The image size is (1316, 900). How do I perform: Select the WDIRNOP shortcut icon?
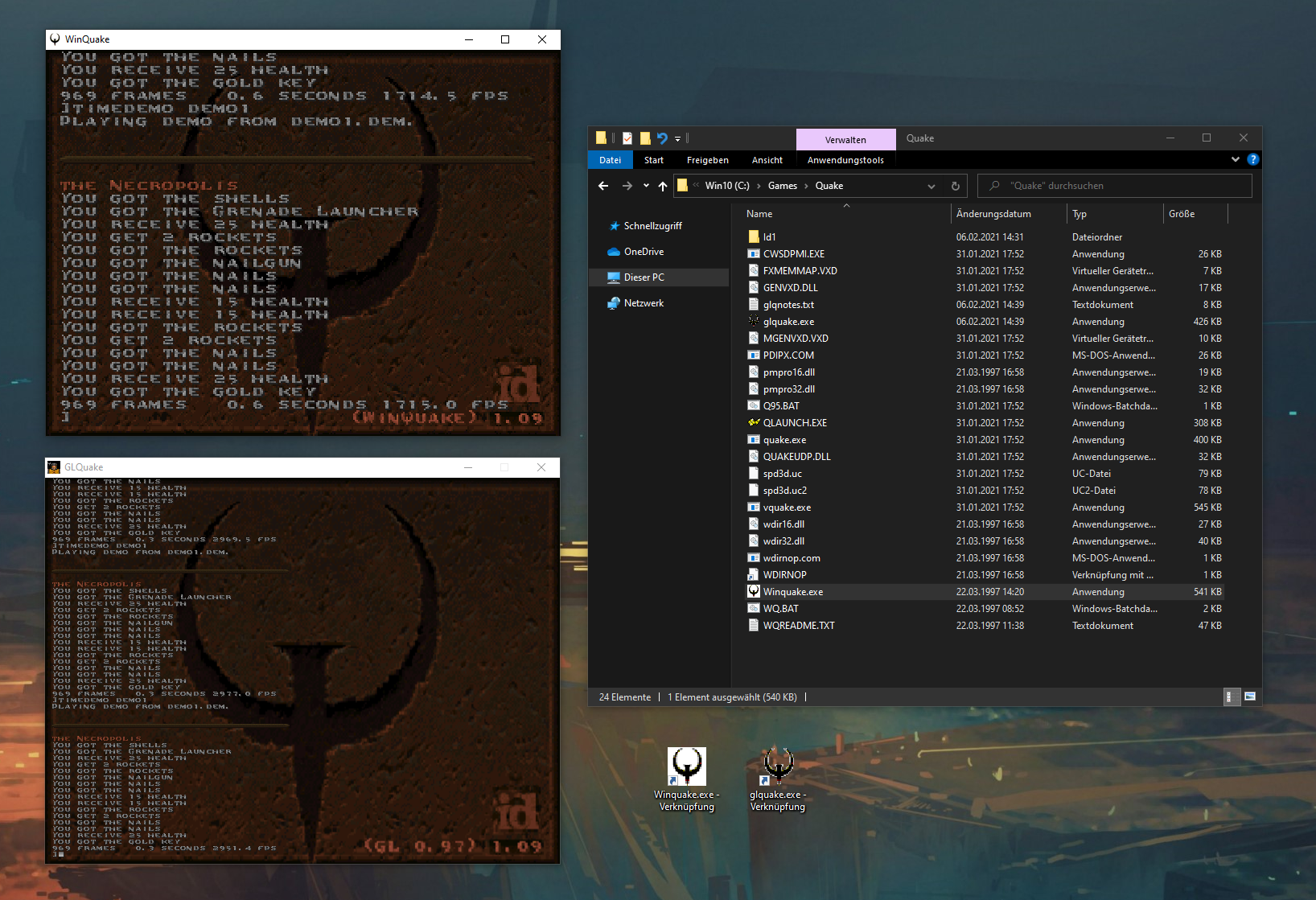pyautogui.click(x=754, y=575)
